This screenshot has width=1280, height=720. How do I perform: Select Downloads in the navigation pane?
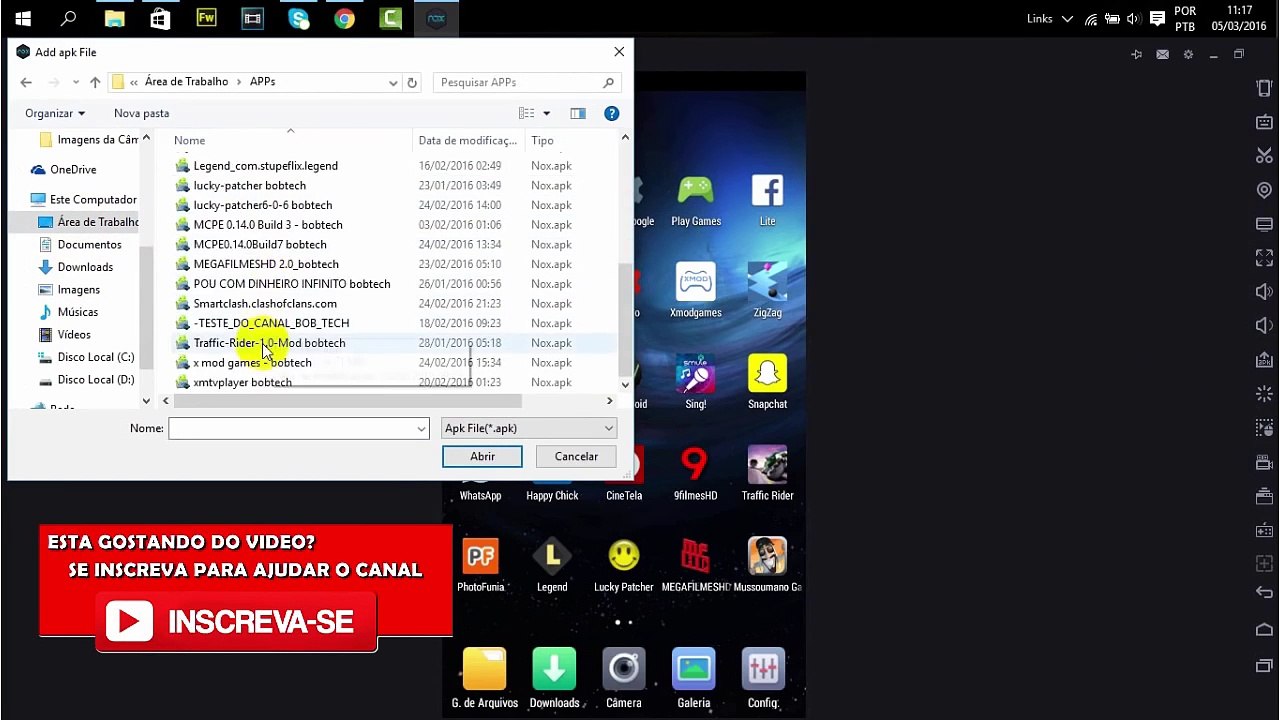85,267
